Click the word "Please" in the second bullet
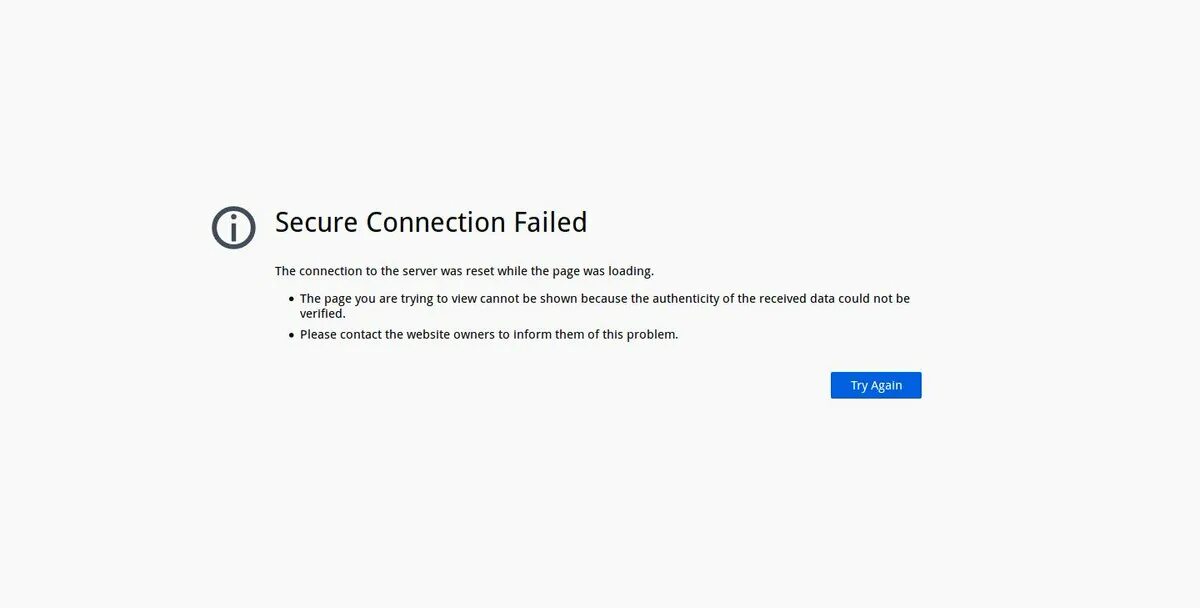 tap(318, 335)
